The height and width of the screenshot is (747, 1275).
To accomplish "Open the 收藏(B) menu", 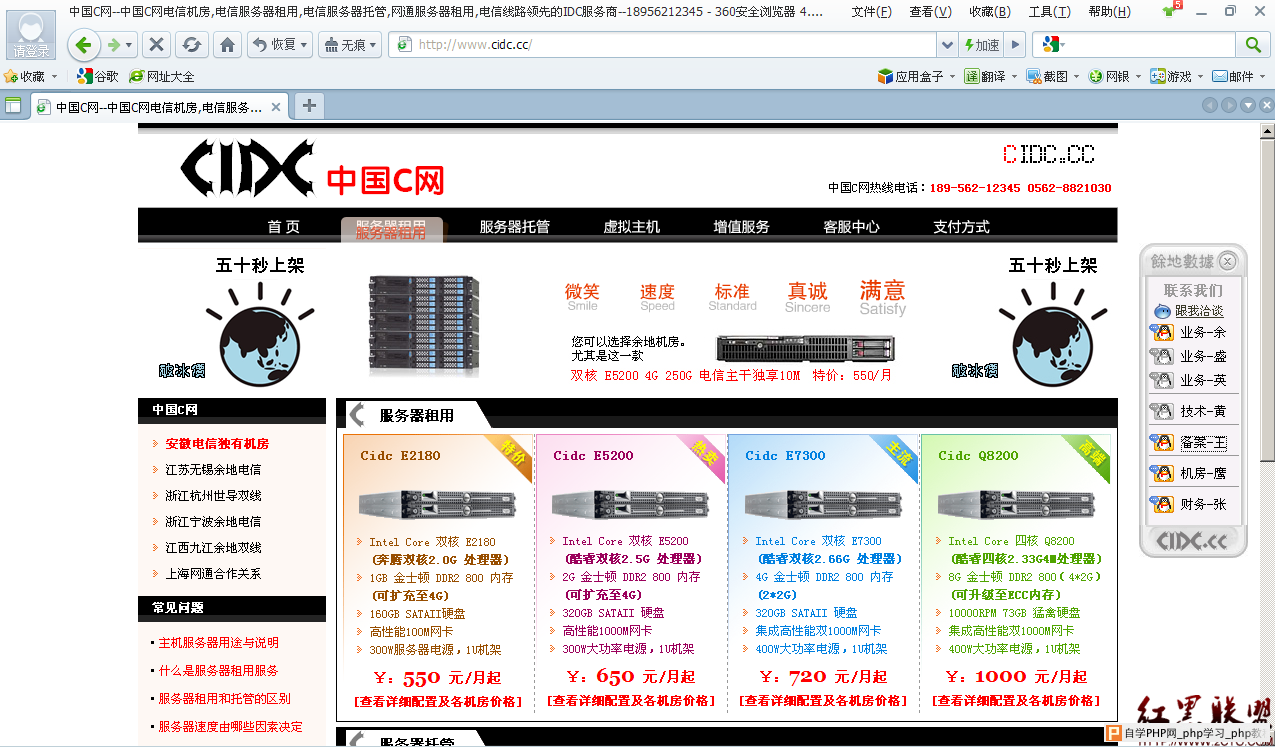I will (990, 12).
